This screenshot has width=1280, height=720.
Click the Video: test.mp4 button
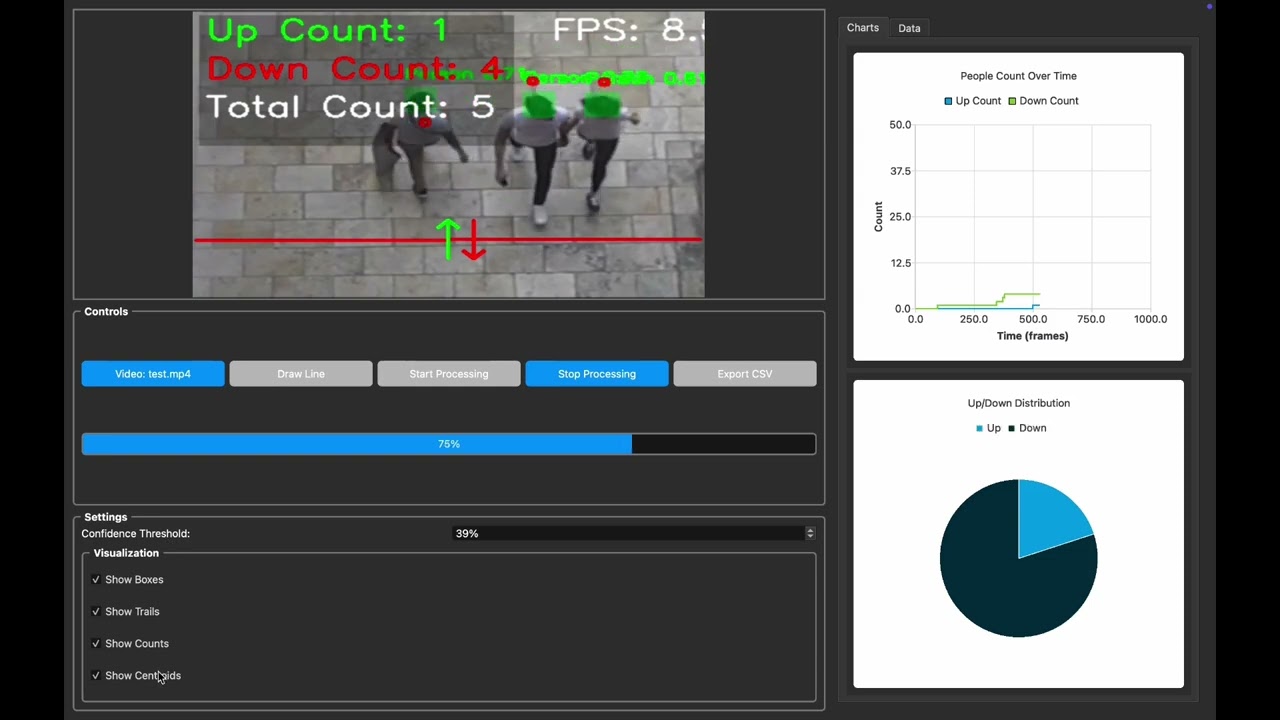click(153, 374)
